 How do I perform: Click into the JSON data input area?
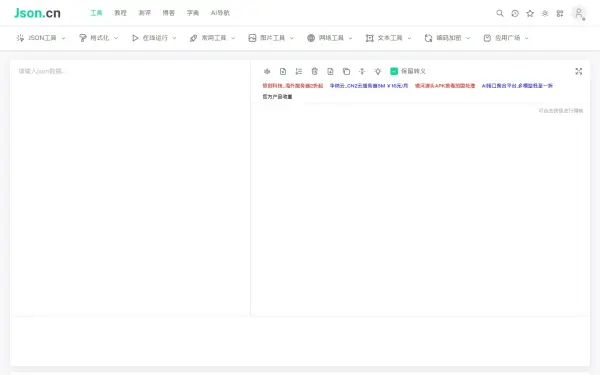point(130,188)
